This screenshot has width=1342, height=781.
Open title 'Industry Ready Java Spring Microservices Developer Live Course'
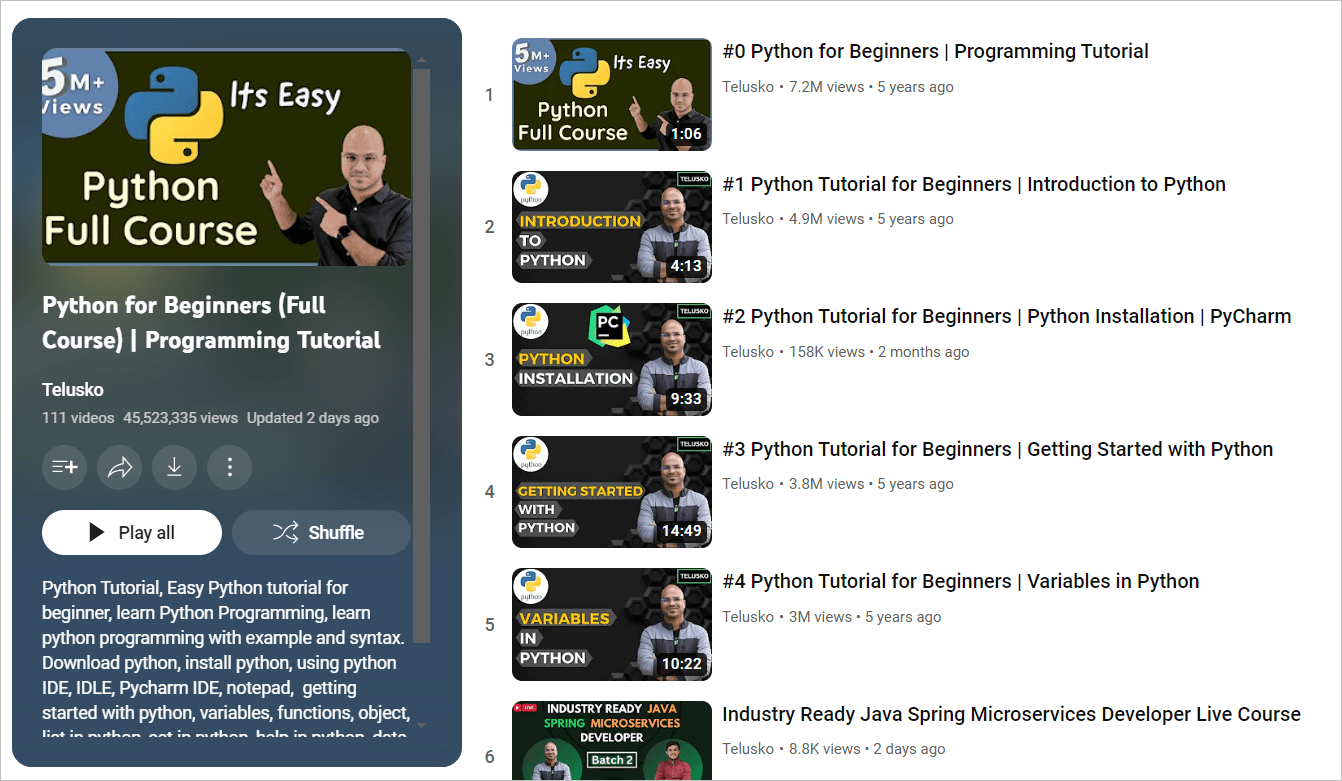pyautogui.click(x=1011, y=714)
